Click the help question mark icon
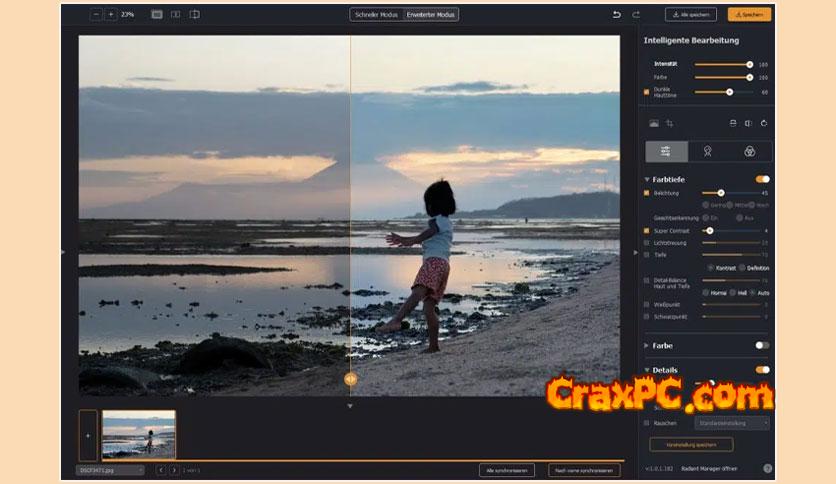The width and height of the screenshot is (836, 484). [x=767, y=468]
